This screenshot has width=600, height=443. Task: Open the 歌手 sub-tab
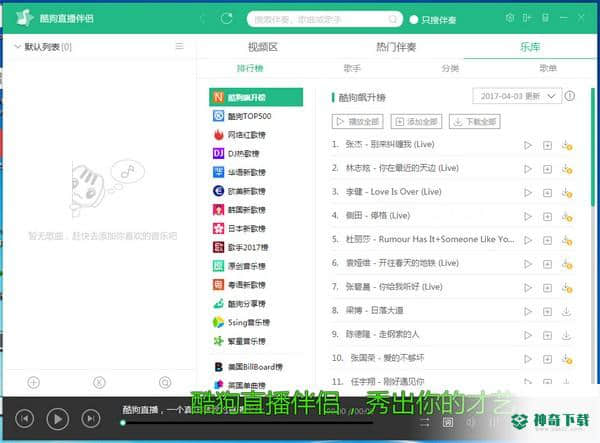click(352, 68)
